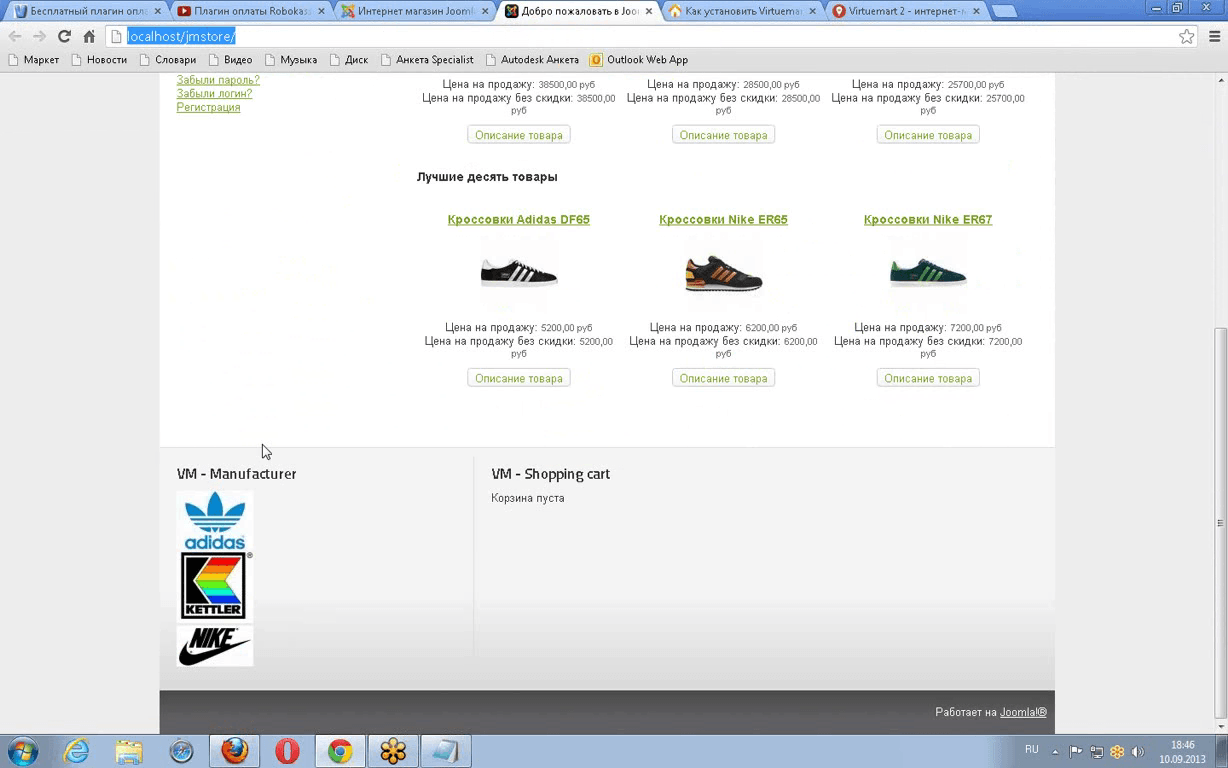Open the Chrome menu icon

tap(1214, 36)
